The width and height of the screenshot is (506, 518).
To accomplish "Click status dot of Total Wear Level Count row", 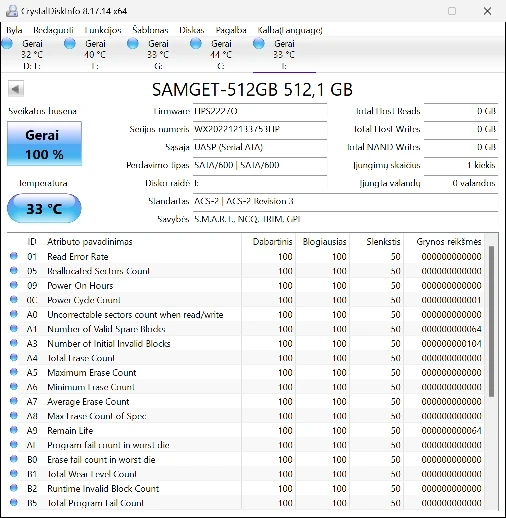I will [x=14, y=473].
